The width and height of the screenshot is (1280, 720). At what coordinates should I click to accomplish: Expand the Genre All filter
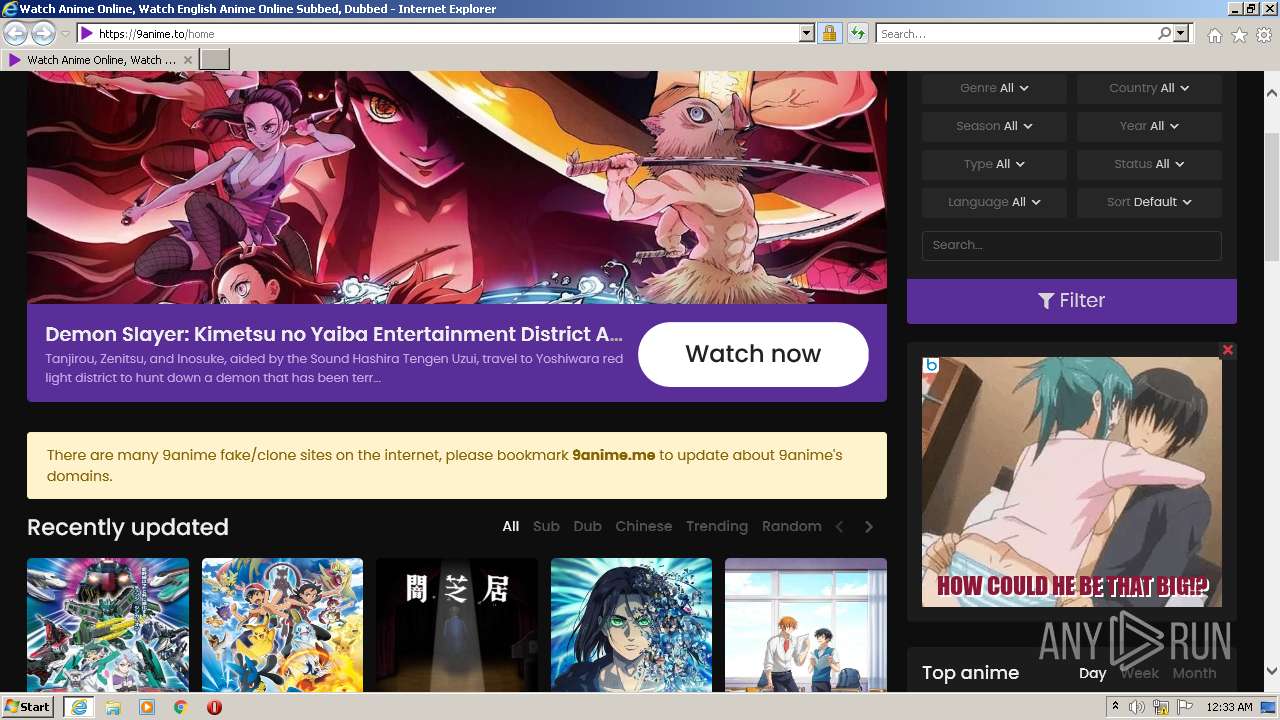click(x=994, y=88)
